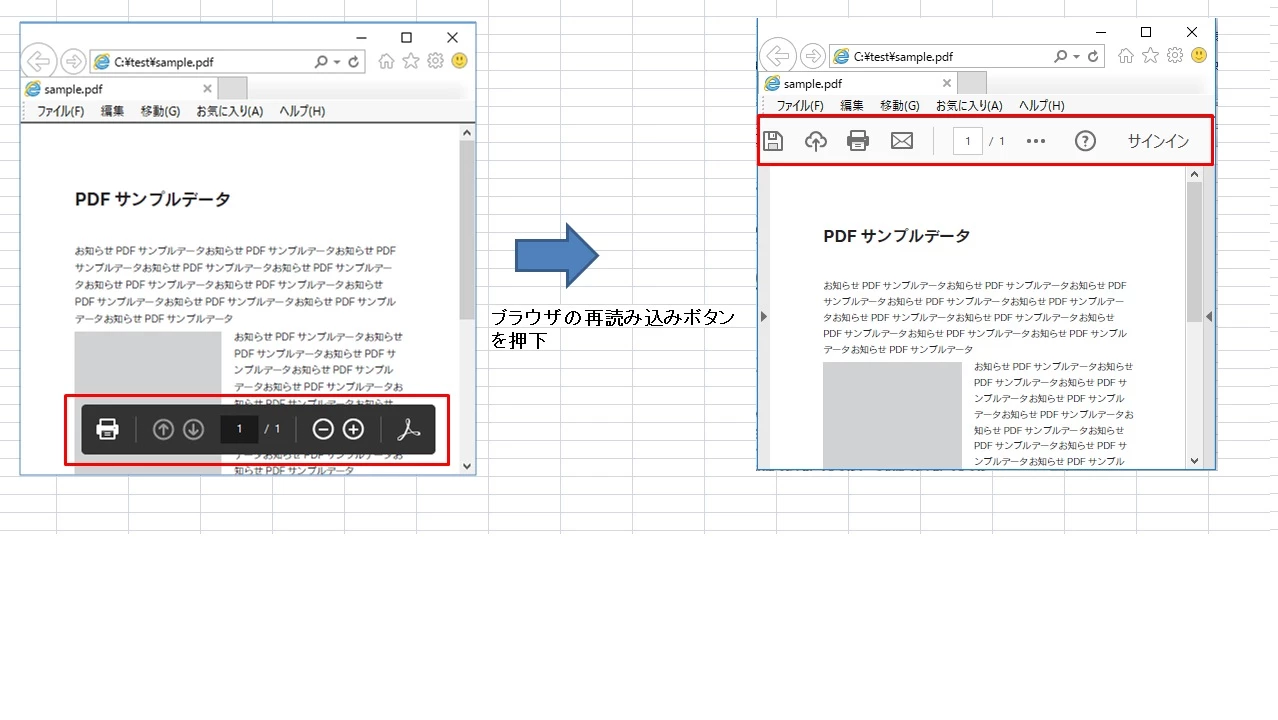Screen dimensions: 1278x720
Task: Click search magnifier in right window address bar
Action: click(1061, 57)
